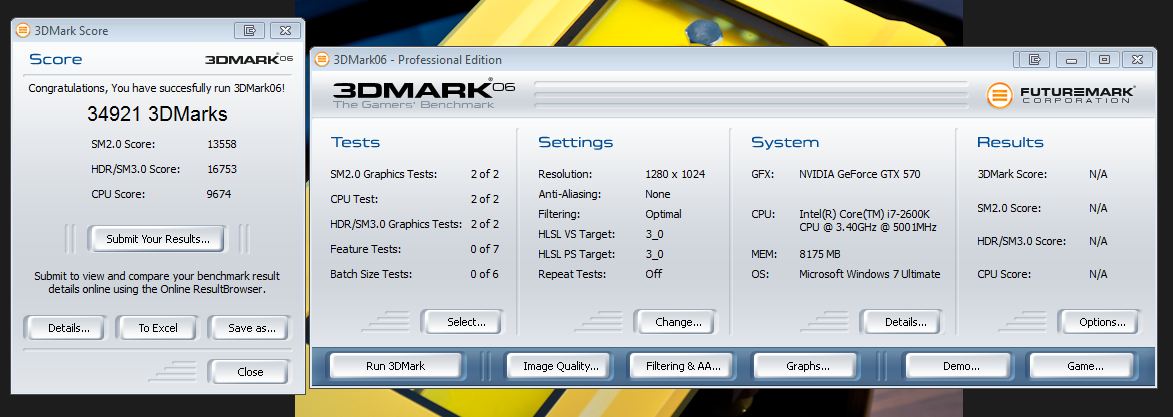Click the Results section heading

point(1010,142)
